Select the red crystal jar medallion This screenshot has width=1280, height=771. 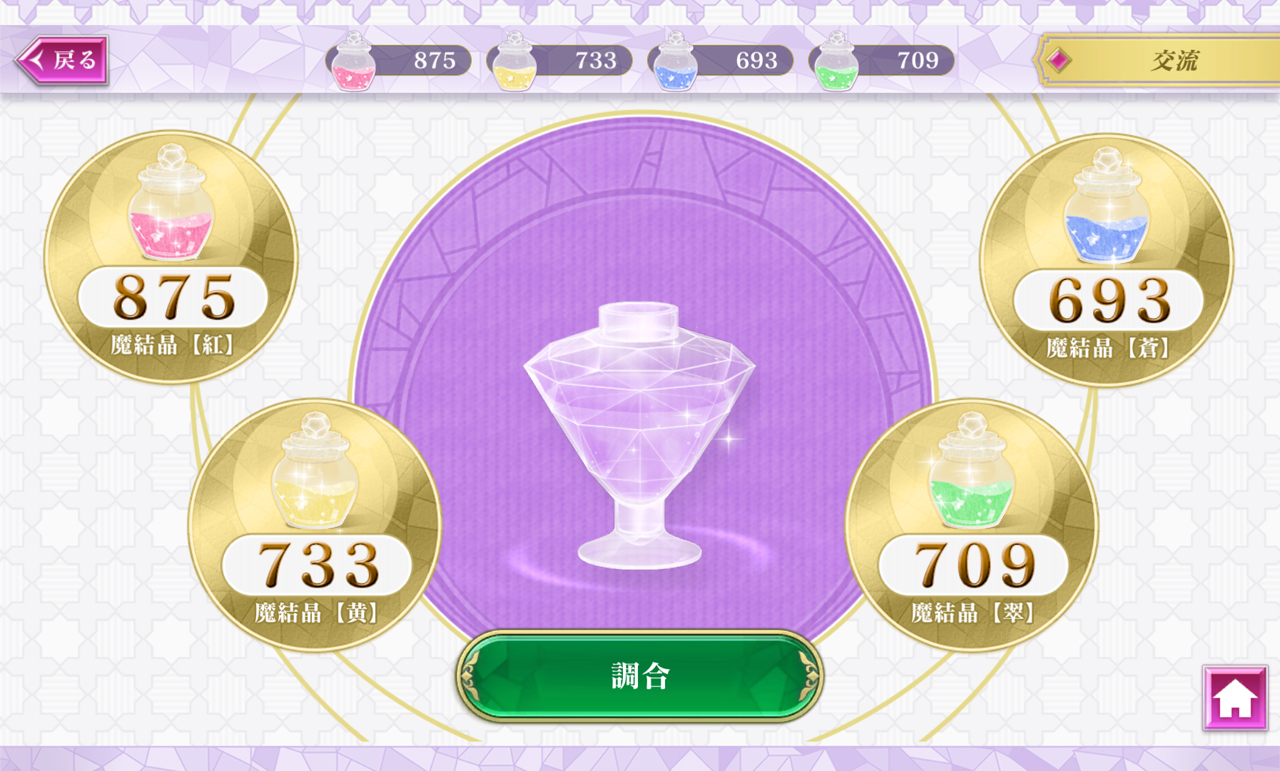[x=171, y=257]
